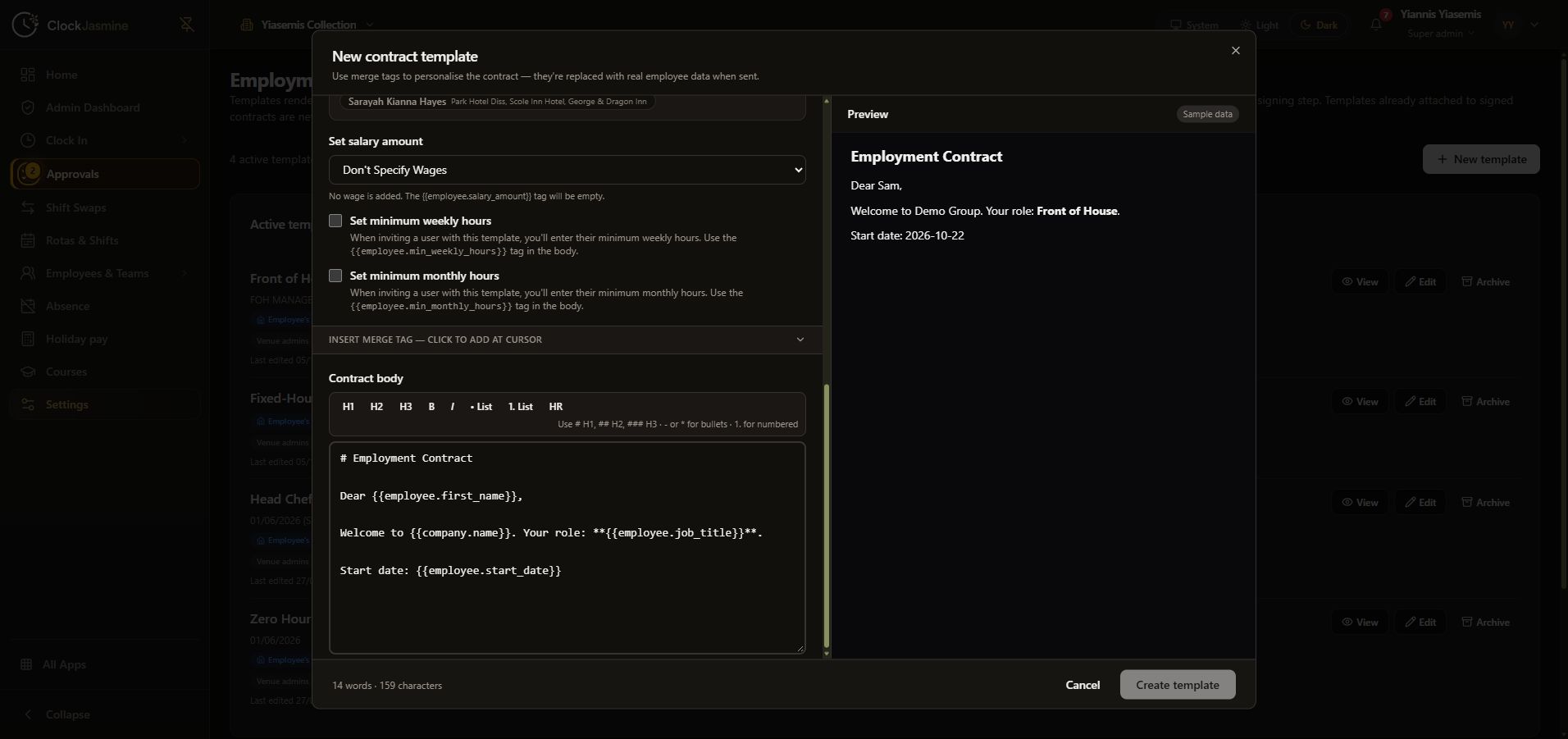Archive the Fixed-Hours template
1568x739 pixels.
(x=1485, y=401)
